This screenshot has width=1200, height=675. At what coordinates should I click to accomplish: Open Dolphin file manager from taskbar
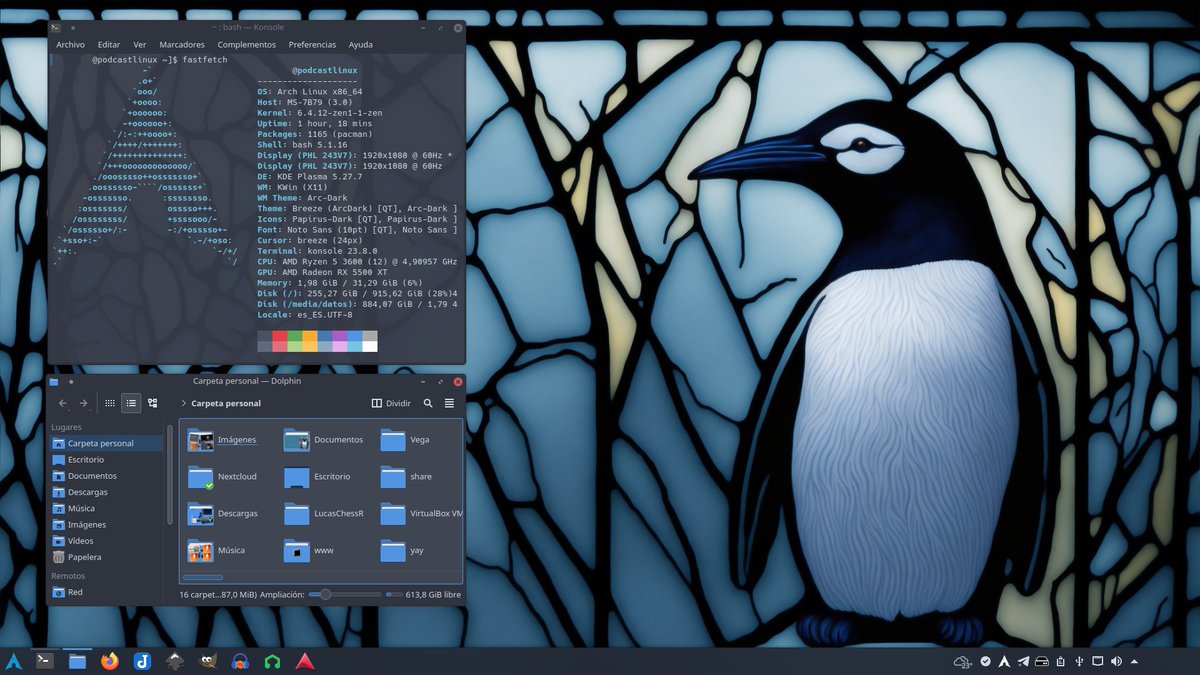click(77, 661)
